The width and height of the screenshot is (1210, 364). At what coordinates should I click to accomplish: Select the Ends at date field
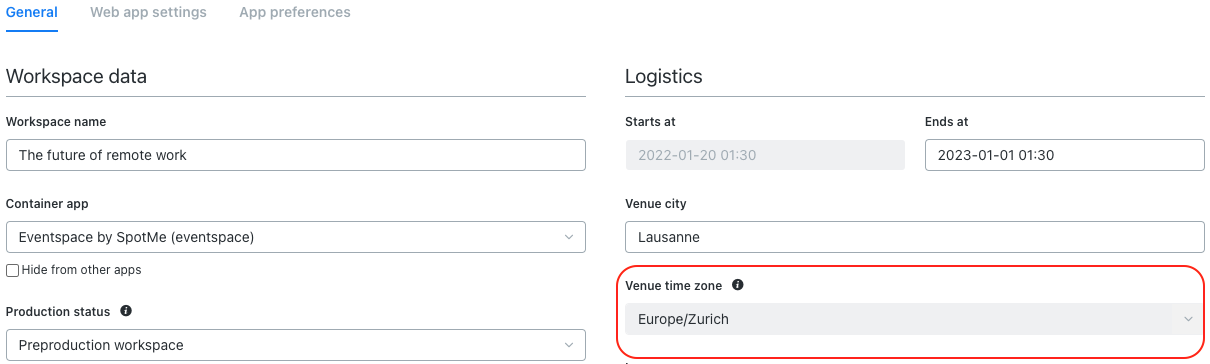click(1065, 155)
